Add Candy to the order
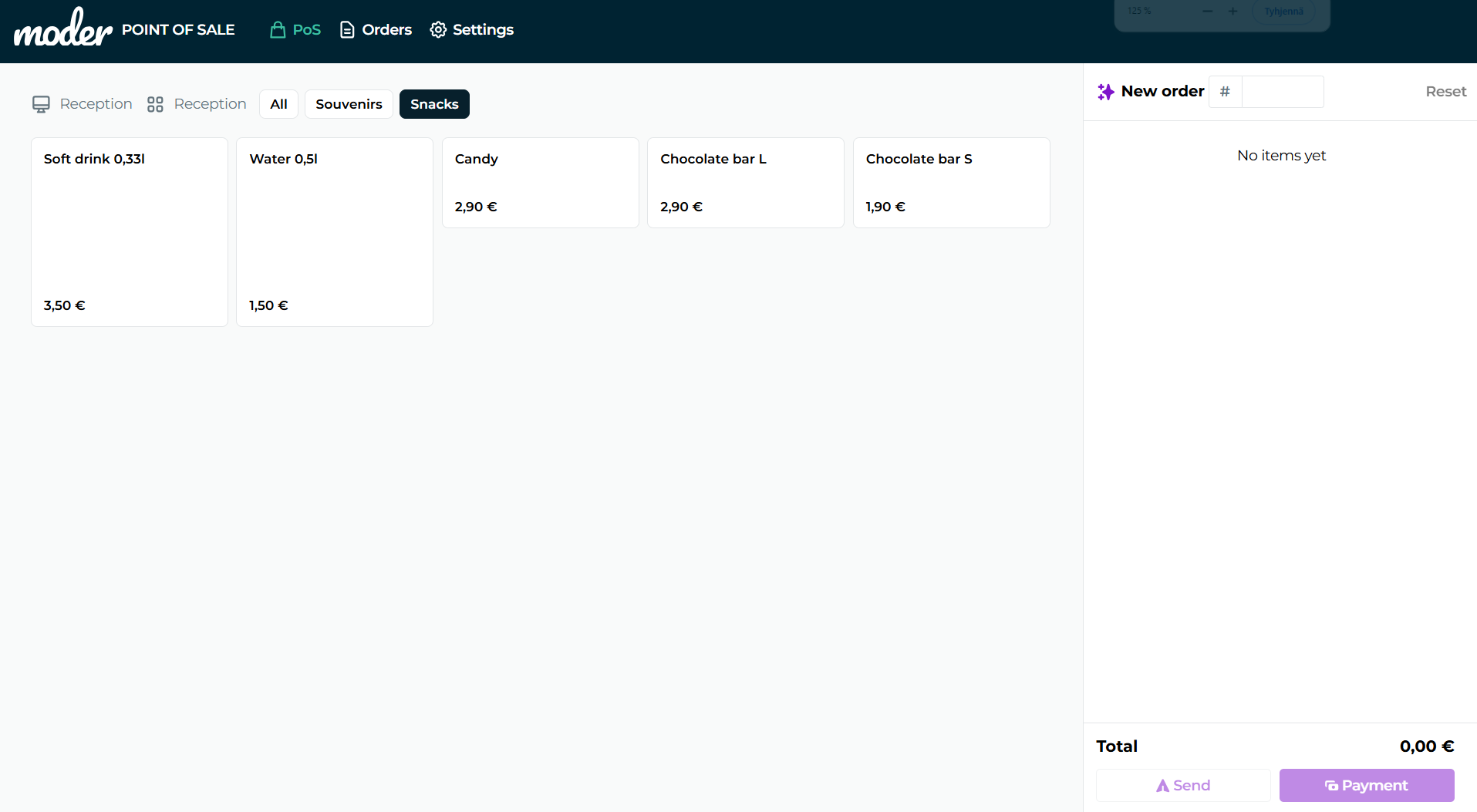The width and height of the screenshot is (1477, 812). click(541, 183)
